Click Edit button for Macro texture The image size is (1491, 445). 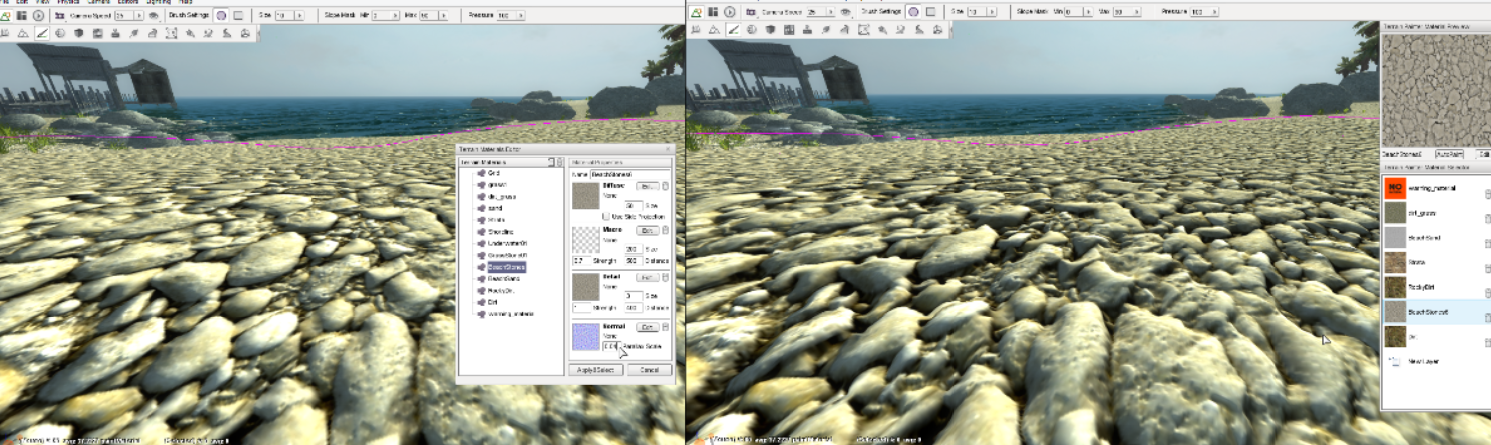(647, 231)
